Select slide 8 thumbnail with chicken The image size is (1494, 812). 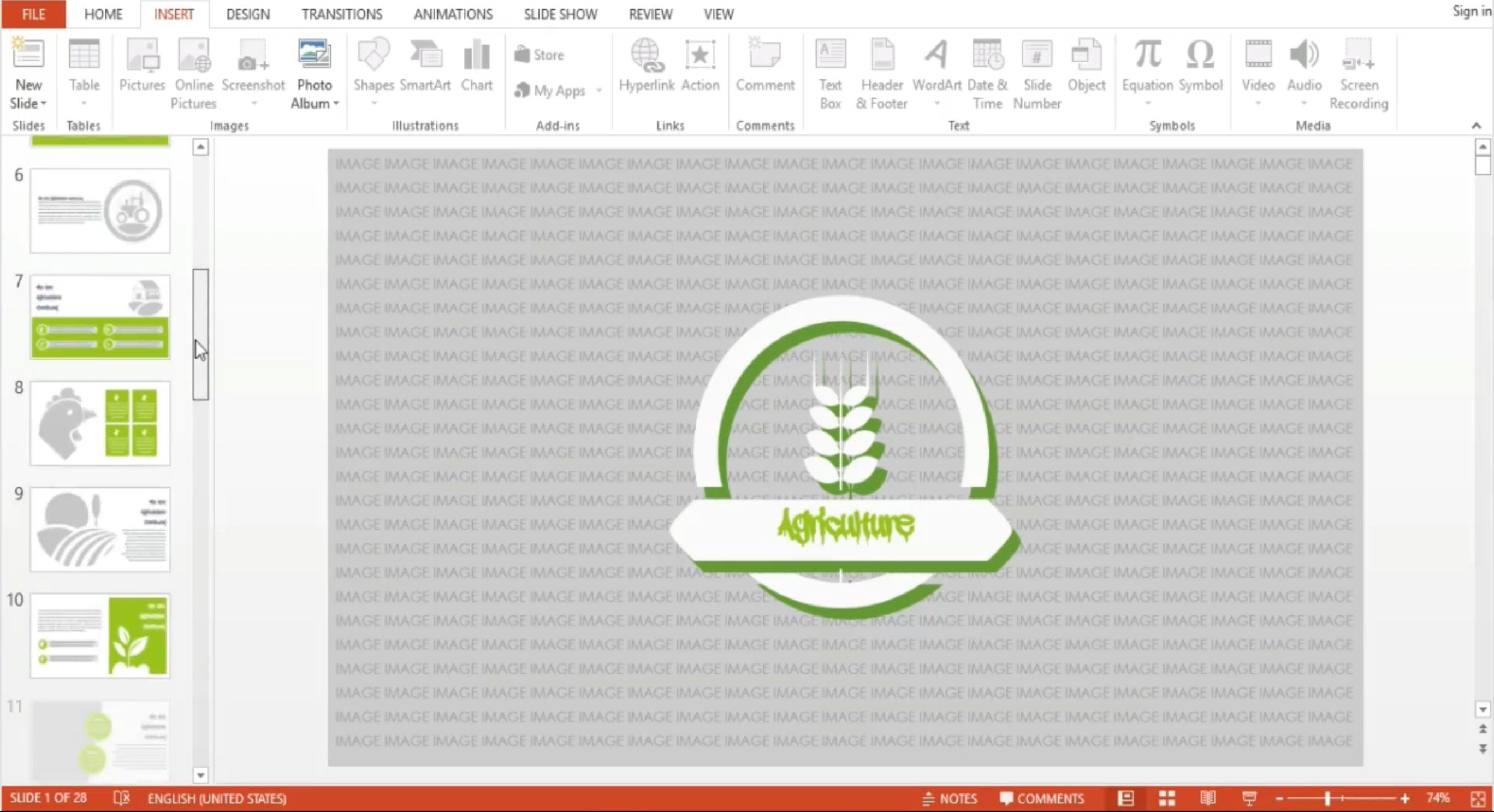click(100, 423)
